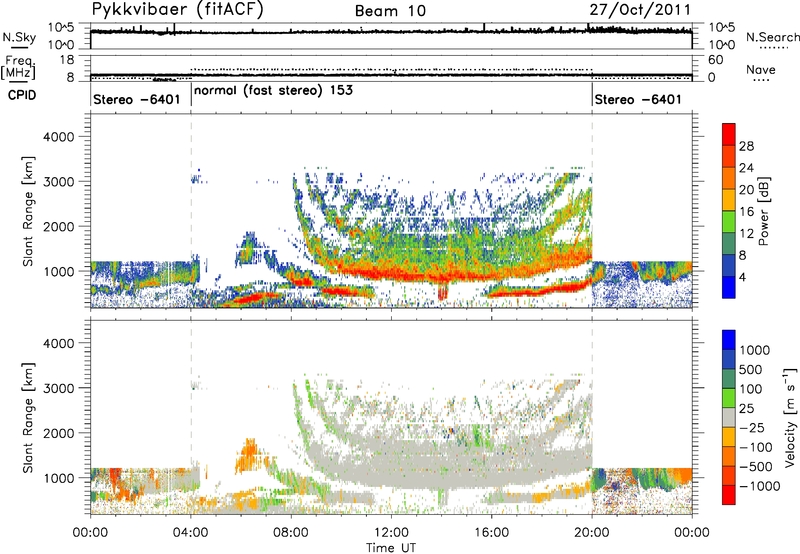This screenshot has height=554, width=800.
Task: Click the 'Time UT' axis title
Action: click(391, 547)
